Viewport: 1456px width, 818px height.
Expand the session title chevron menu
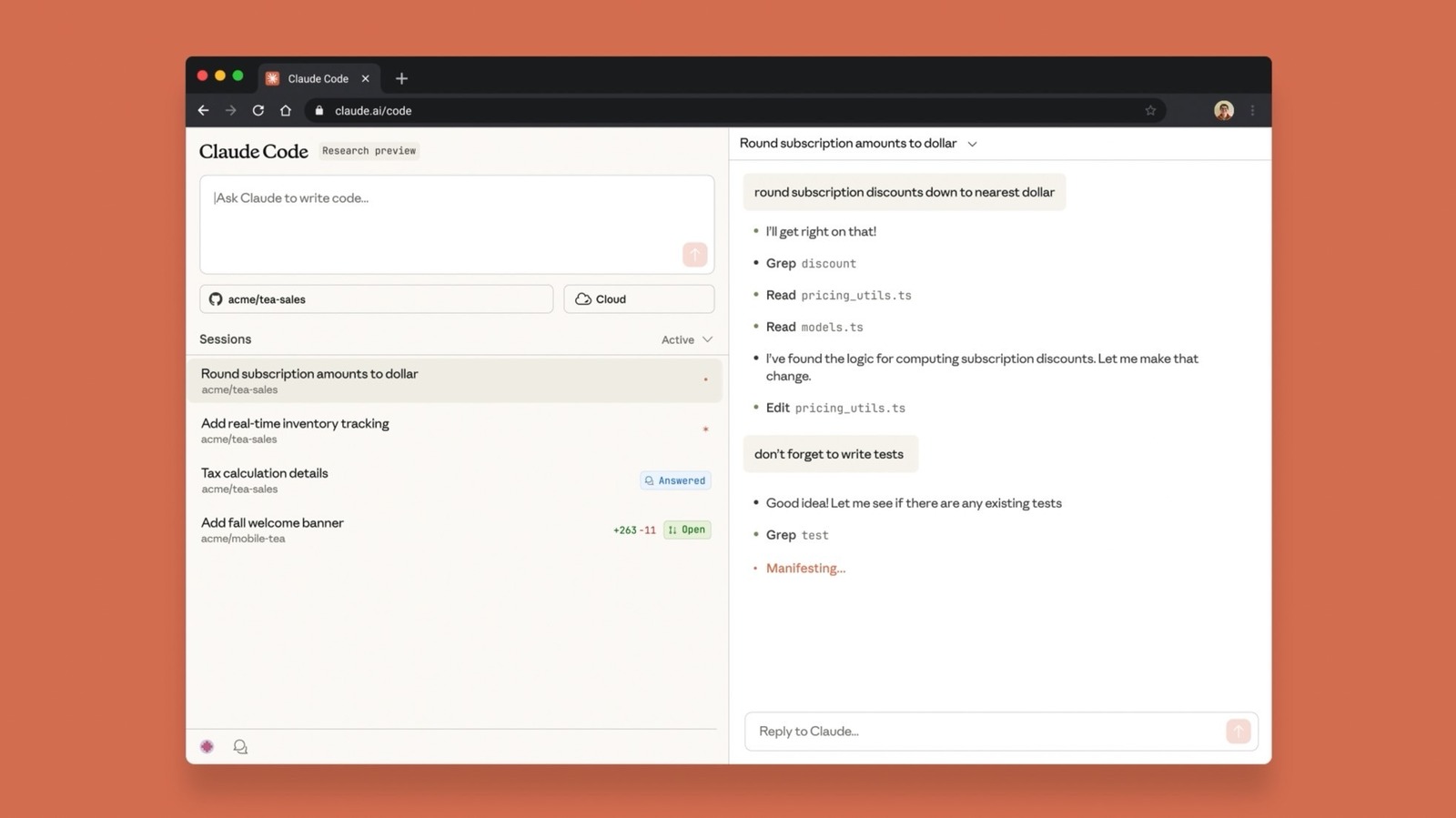(x=972, y=144)
